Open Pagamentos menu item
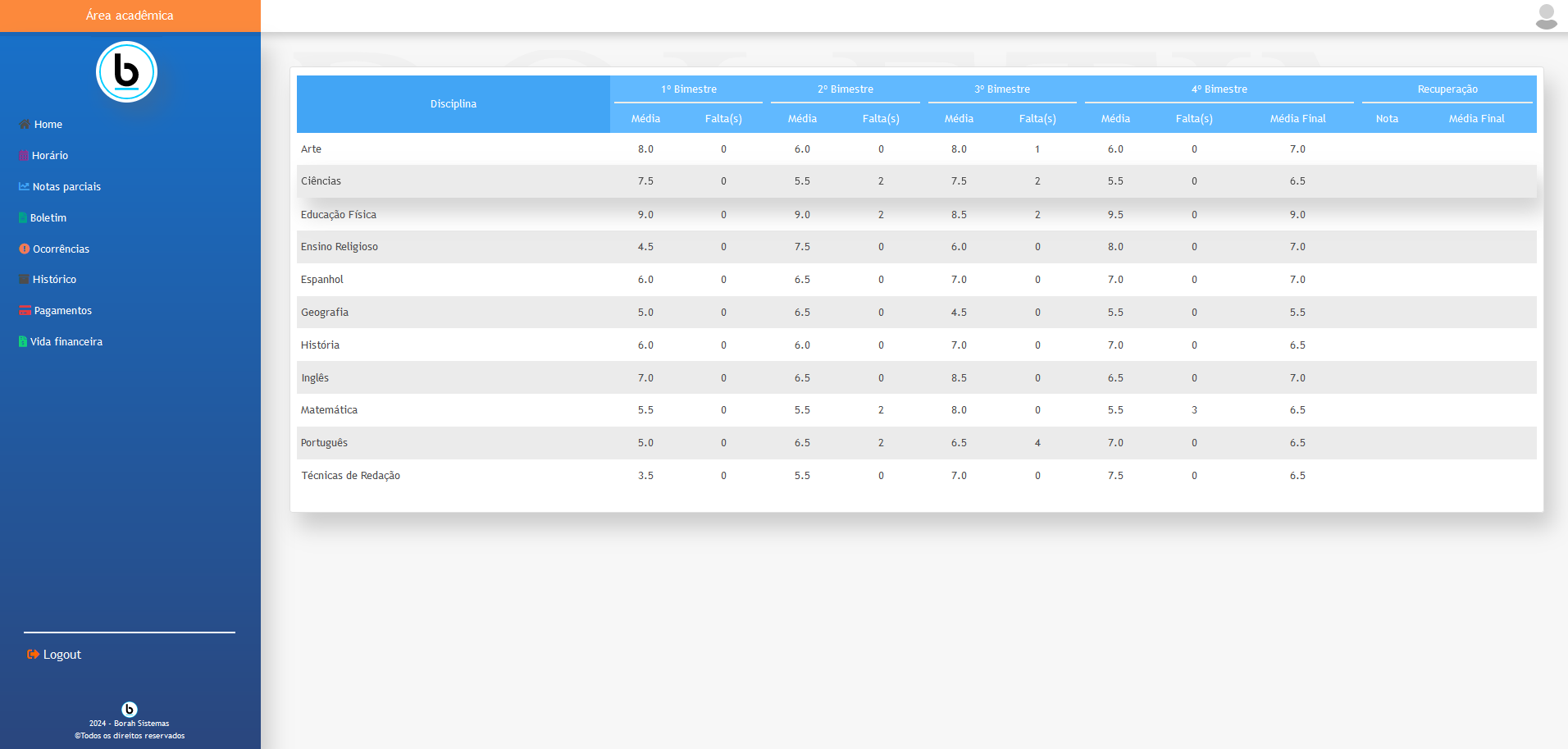Image resolution: width=1568 pixels, height=749 pixels. tap(56, 310)
